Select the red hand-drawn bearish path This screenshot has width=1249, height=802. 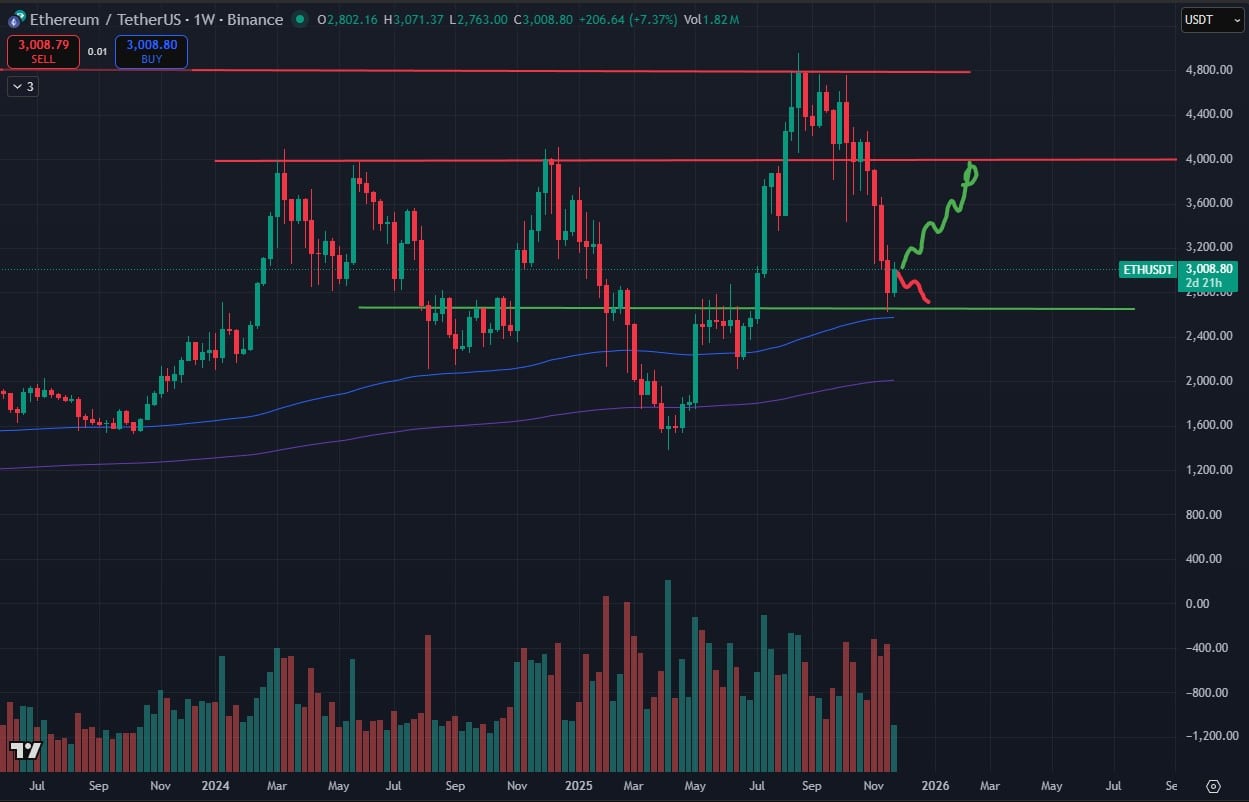coord(916,290)
